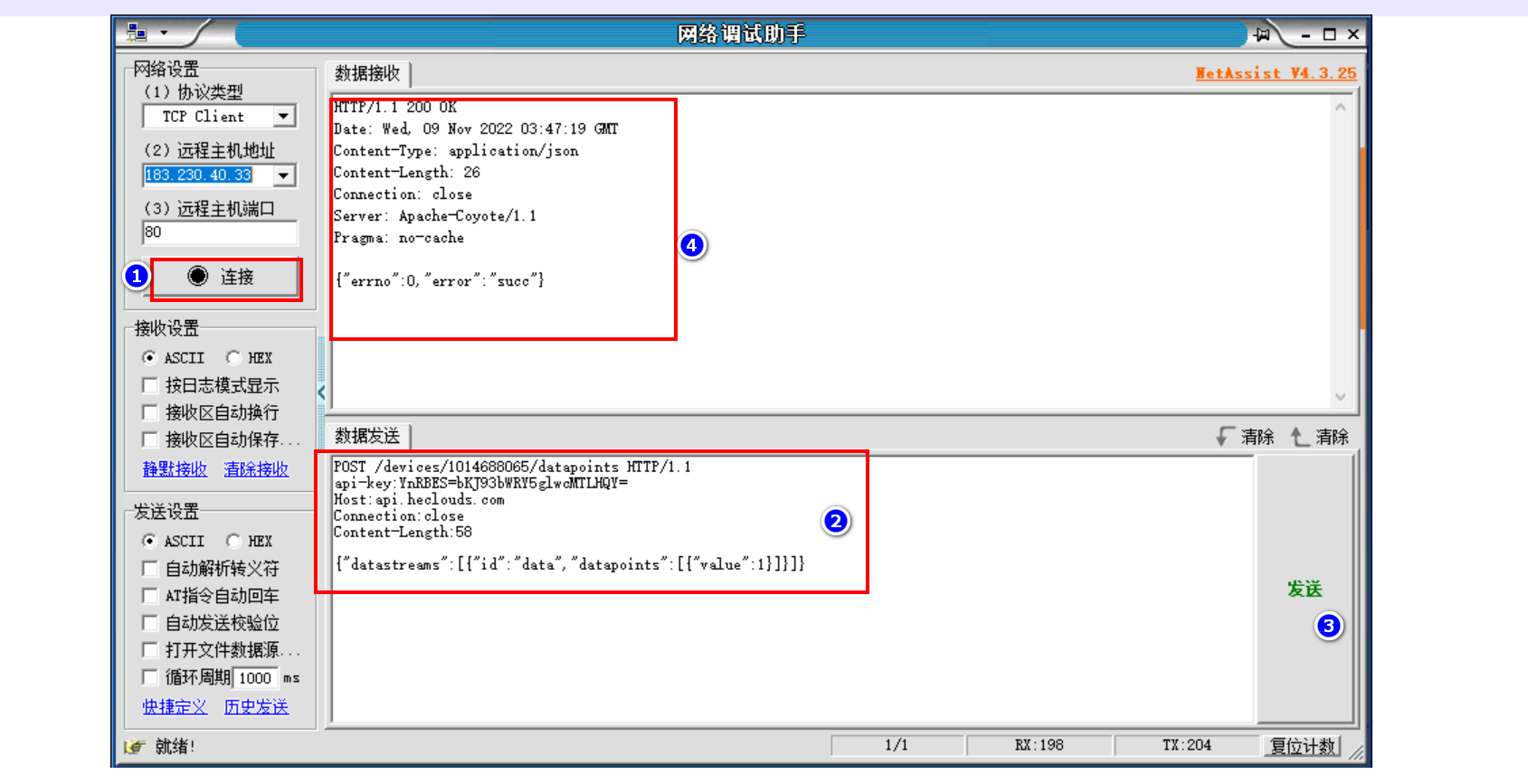
Task: Expand the remote host address dropdown
Action: [x=284, y=175]
